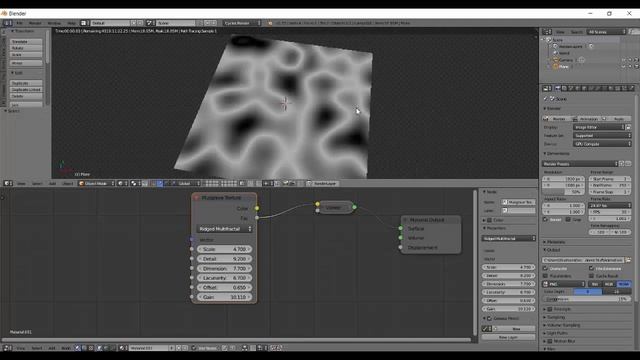Set color depth to 16
The height and width of the screenshot is (360, 640).
[x=616, y=291]
